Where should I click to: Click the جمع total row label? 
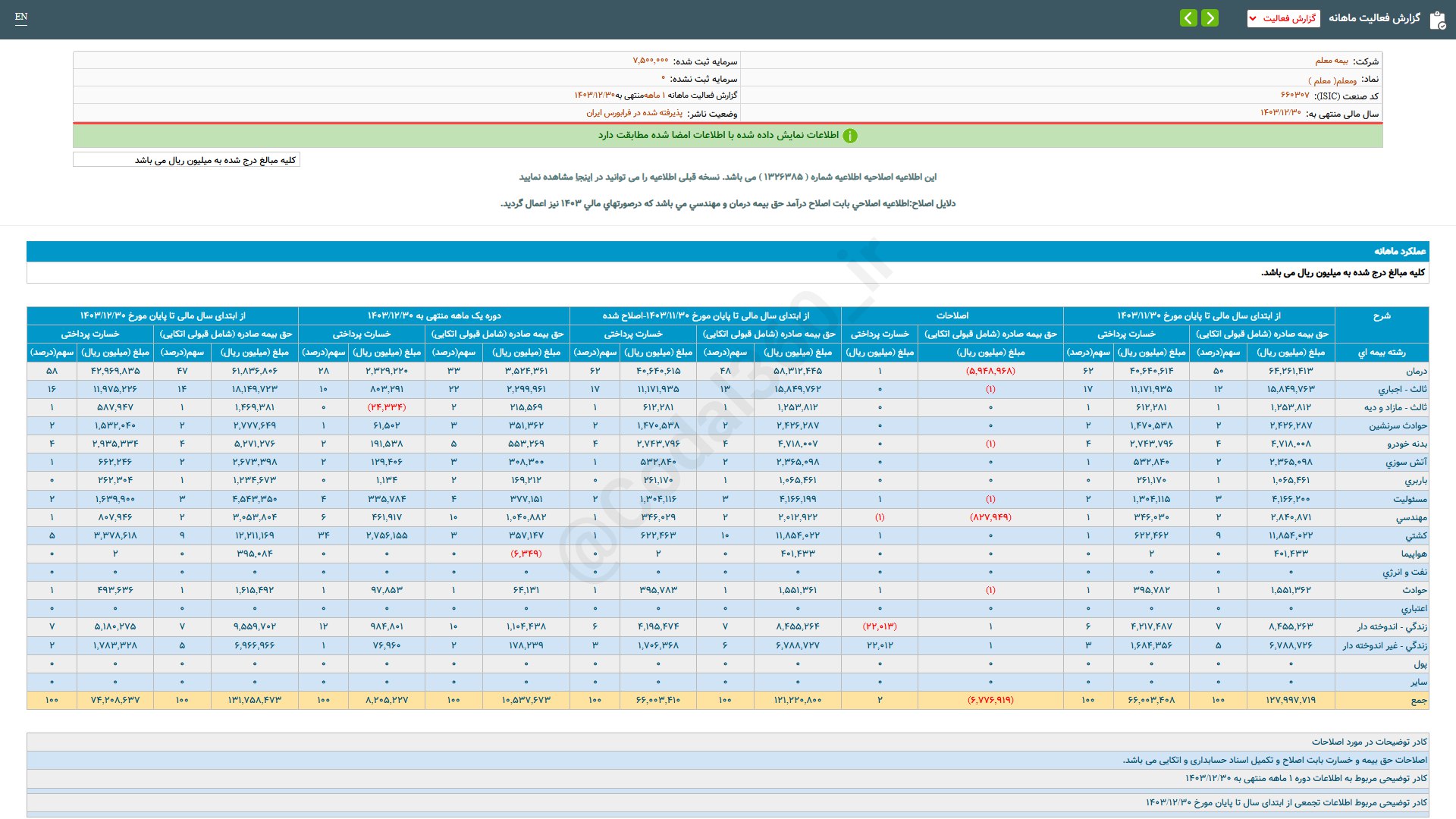[x=1419, y=700]
